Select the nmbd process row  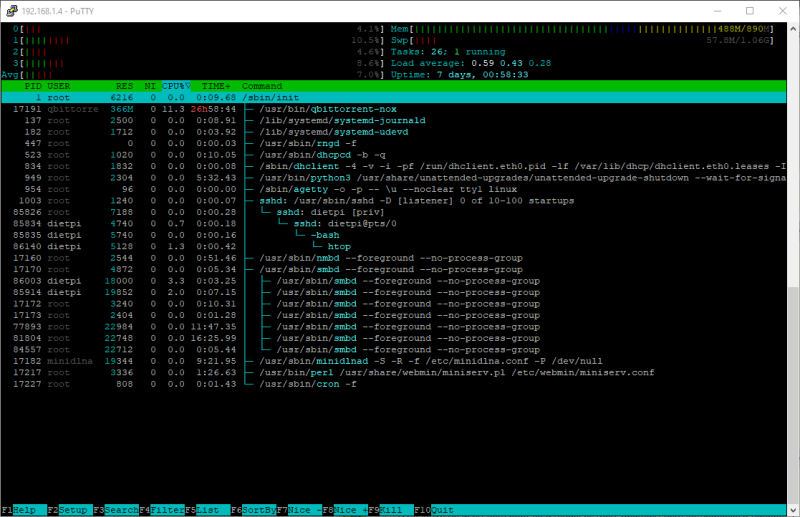(393, 258)
